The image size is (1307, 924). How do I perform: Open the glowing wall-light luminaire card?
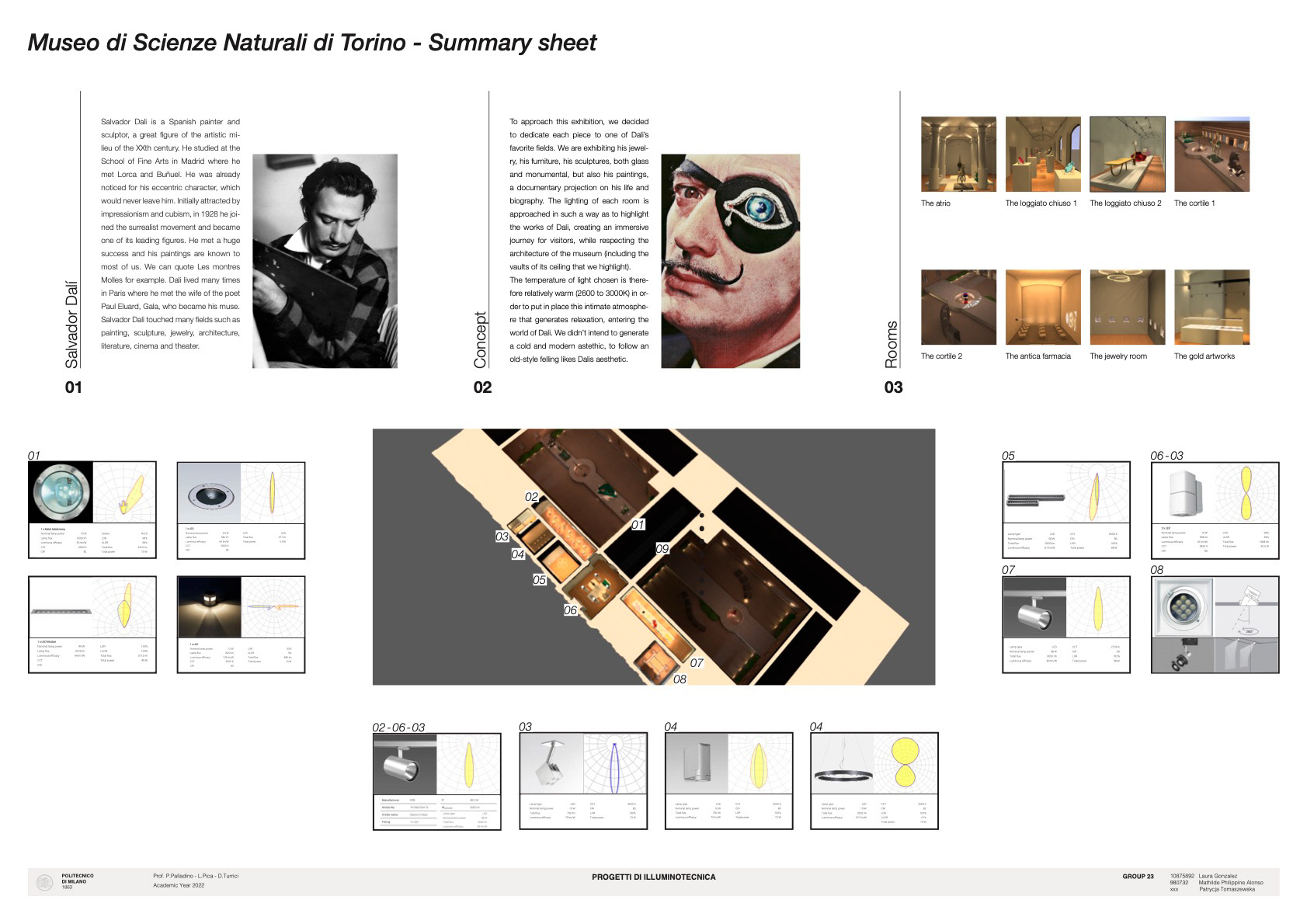(241, 624)
